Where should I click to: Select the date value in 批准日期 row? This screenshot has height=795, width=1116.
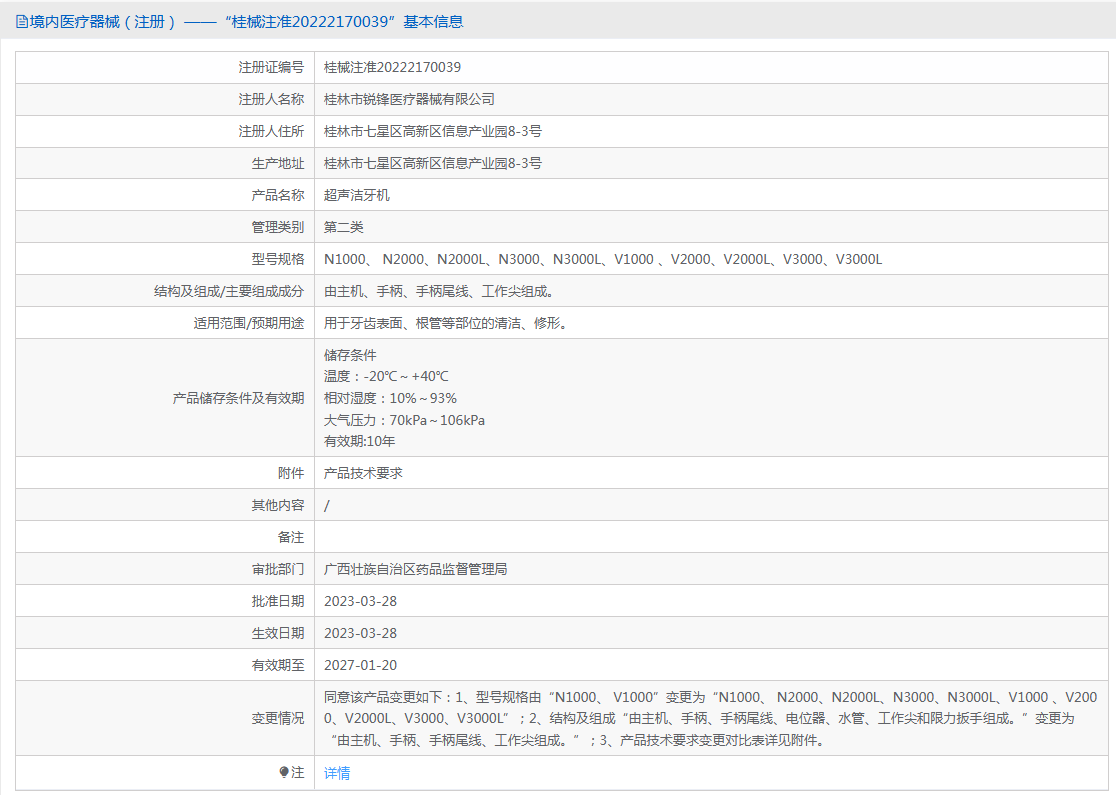[360, 601]
